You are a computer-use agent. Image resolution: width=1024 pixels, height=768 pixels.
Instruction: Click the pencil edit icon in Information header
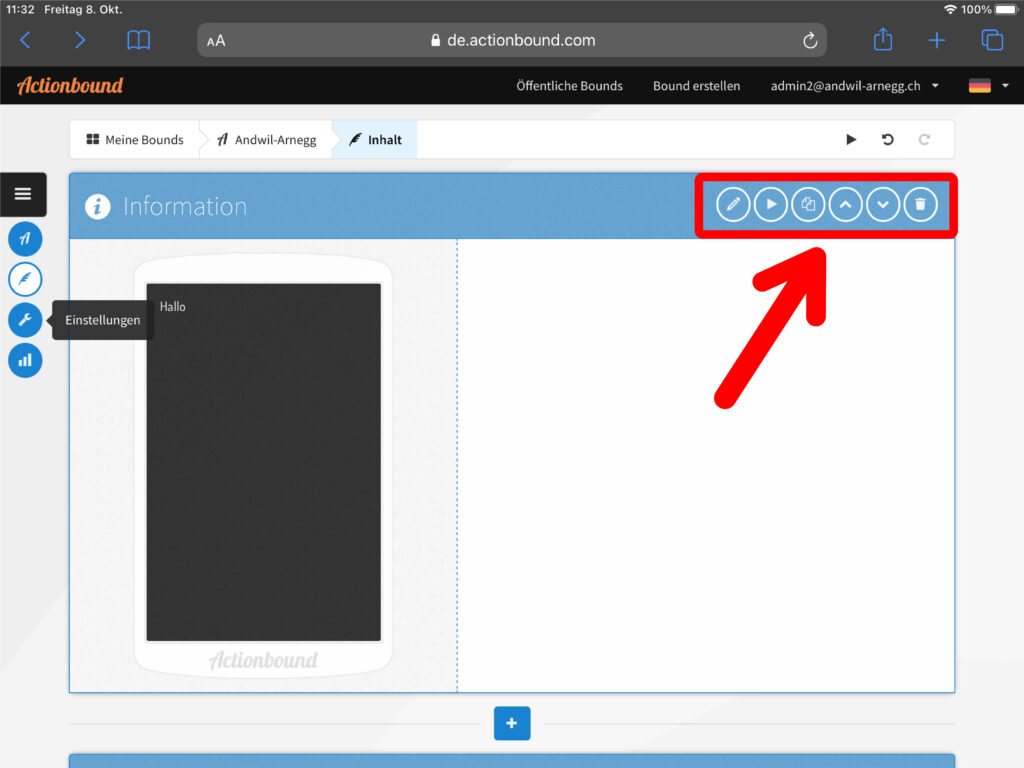point(733,205)
